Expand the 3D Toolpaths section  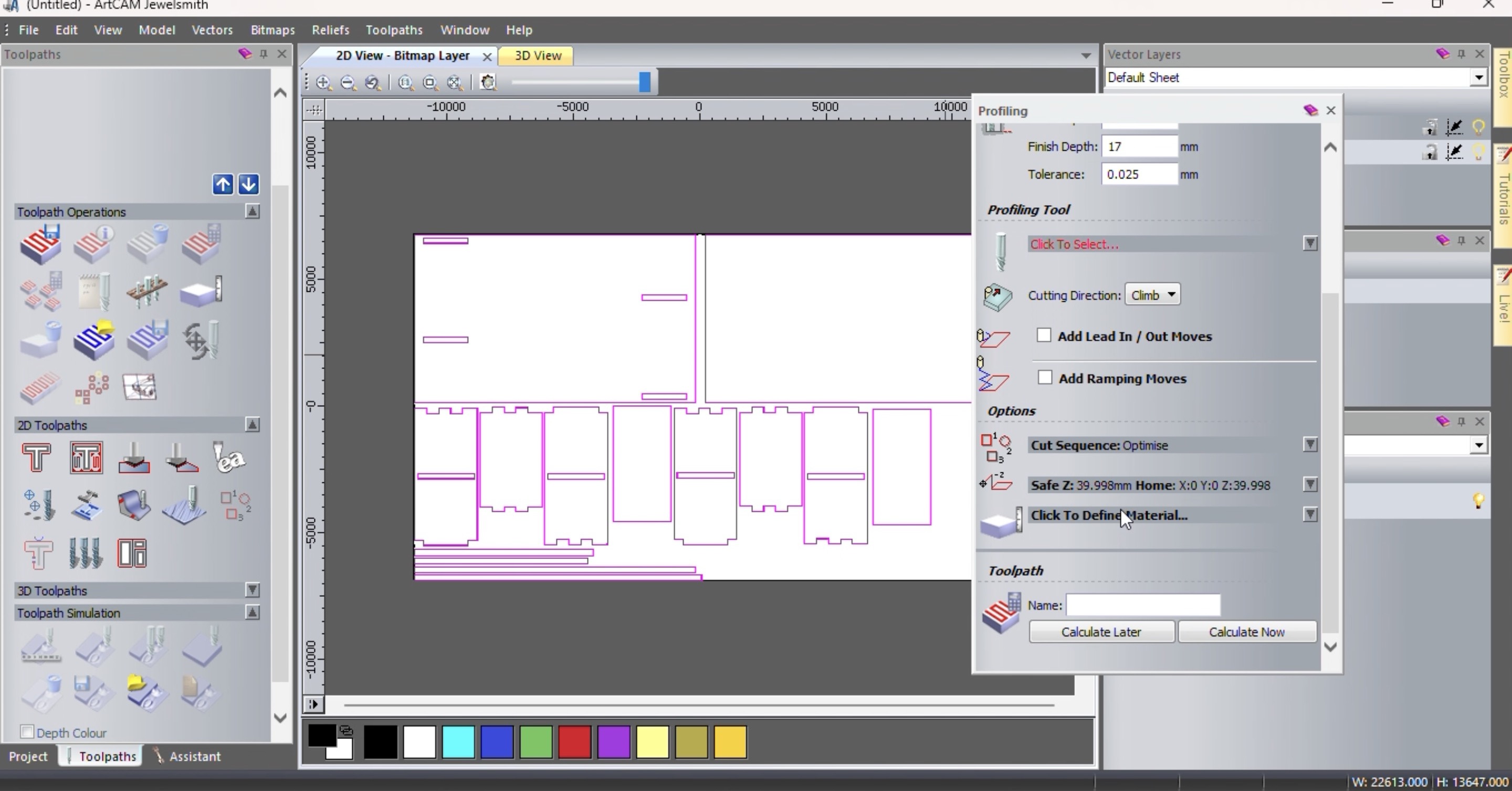pyautogui.click(x=253, y=590)
